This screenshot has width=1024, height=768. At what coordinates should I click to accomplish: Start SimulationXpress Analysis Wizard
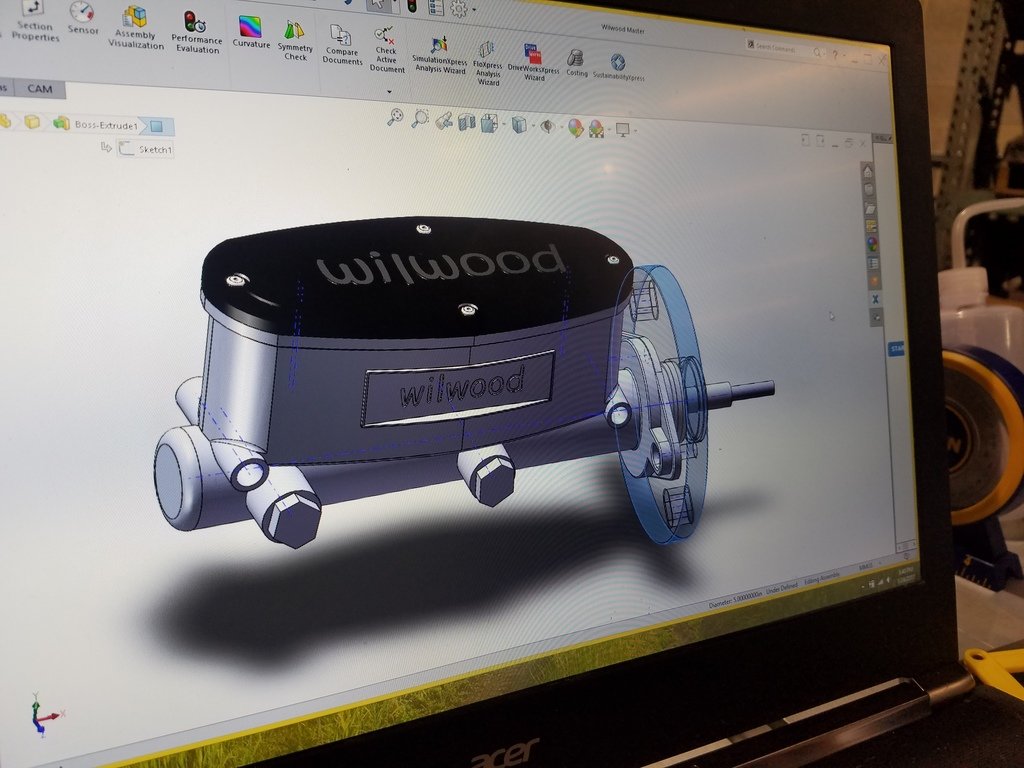tap(440, 56)
